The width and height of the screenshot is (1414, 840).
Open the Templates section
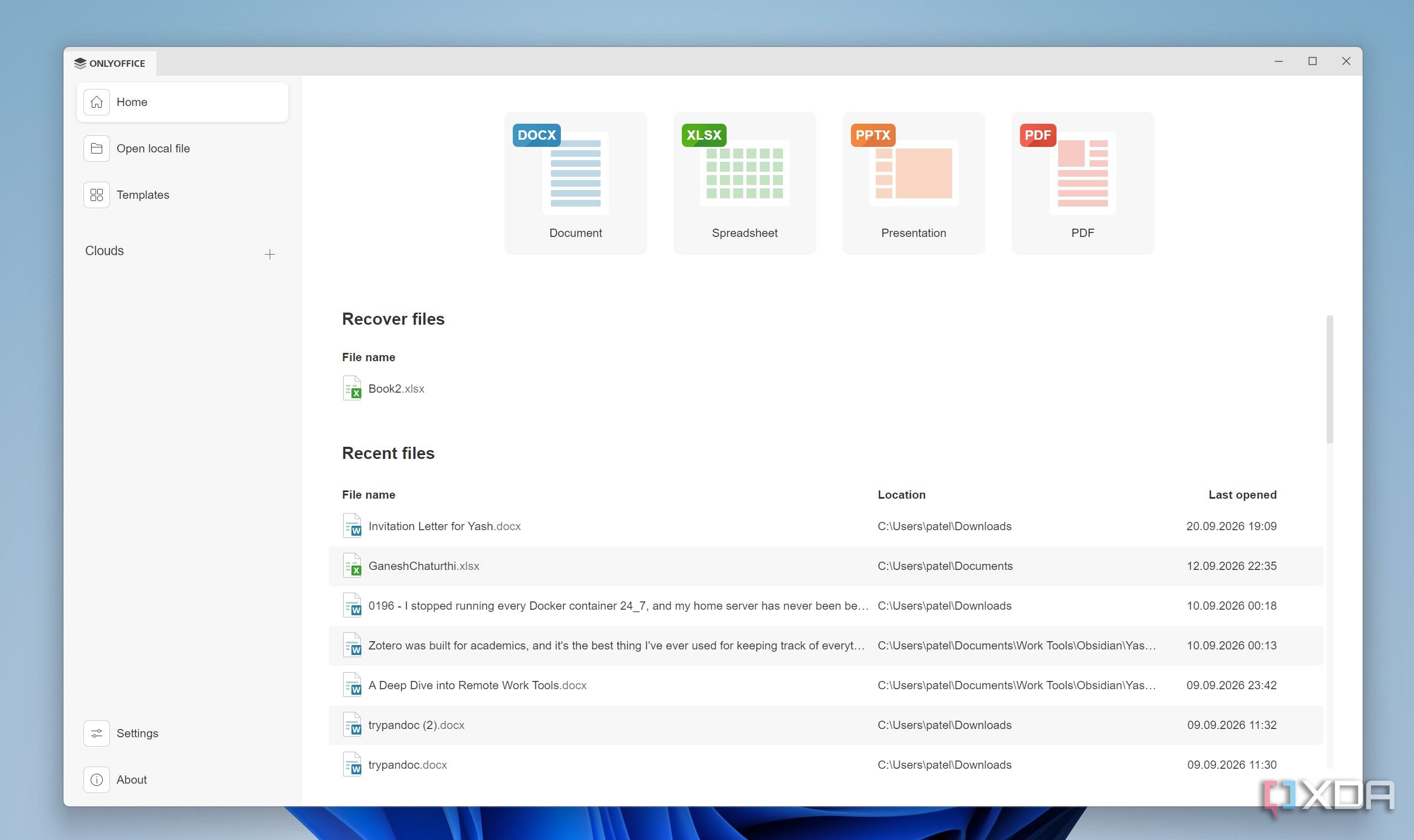coord(182,195)
